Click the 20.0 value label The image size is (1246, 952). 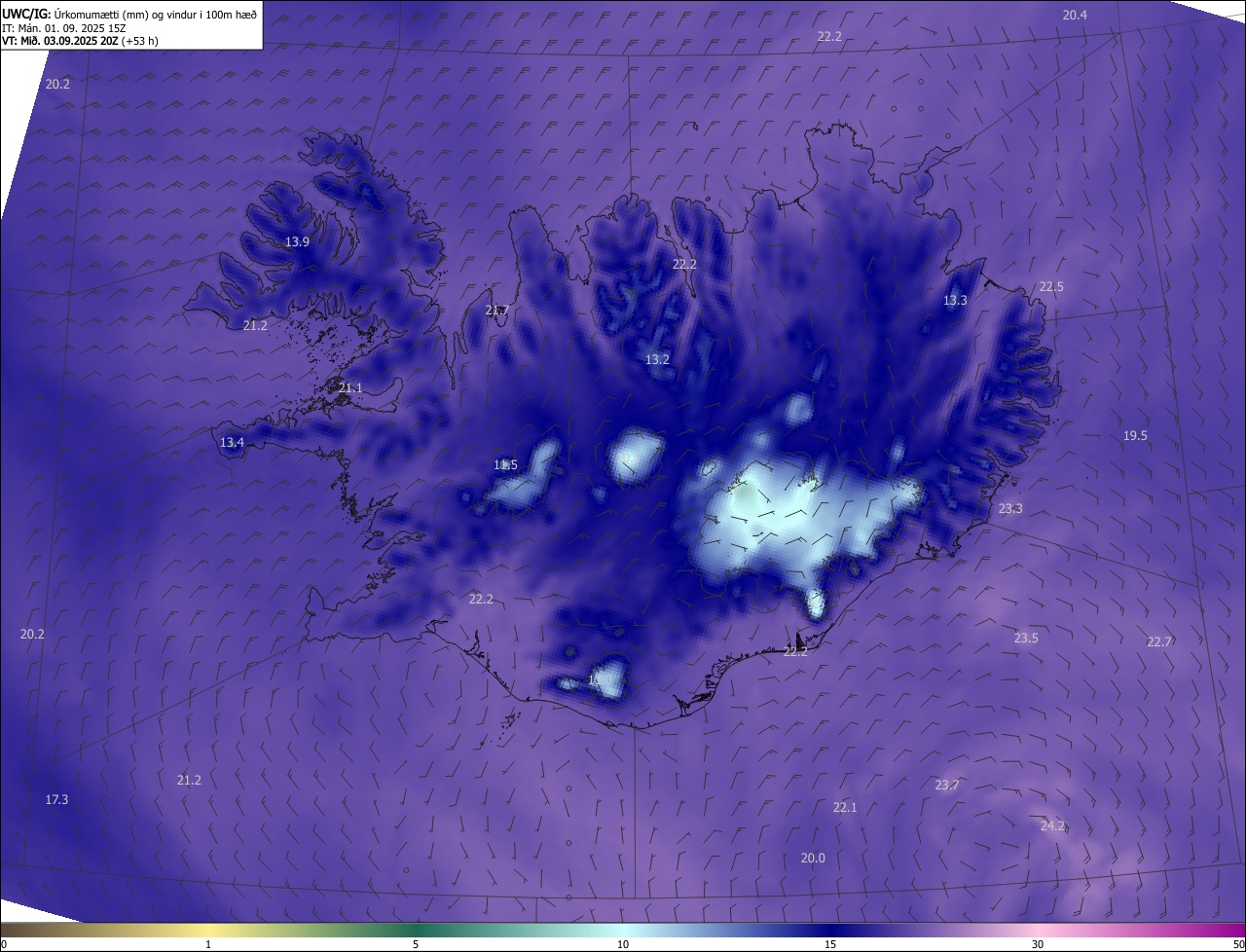click(x=813, y=859)
